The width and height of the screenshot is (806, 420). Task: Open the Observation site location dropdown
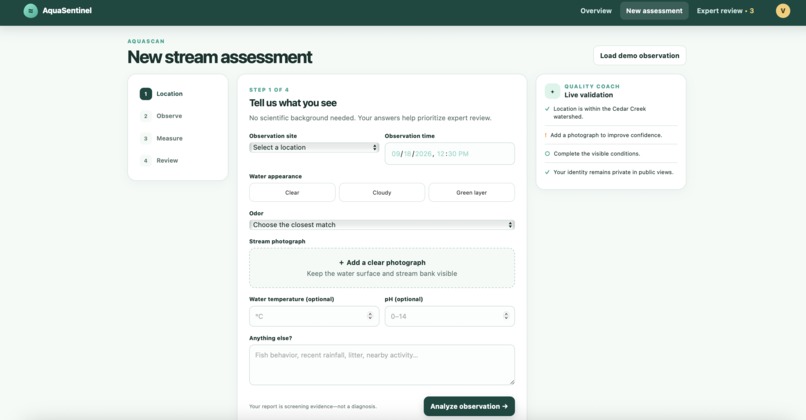tap(314, 148)
